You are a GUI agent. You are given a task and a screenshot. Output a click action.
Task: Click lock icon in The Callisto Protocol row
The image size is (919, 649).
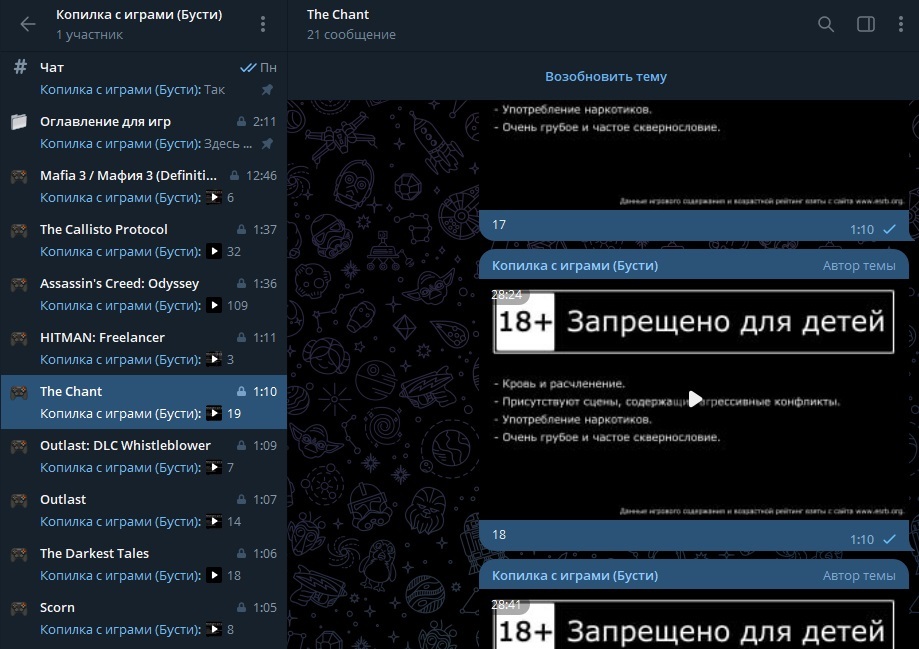pos(241,229)
